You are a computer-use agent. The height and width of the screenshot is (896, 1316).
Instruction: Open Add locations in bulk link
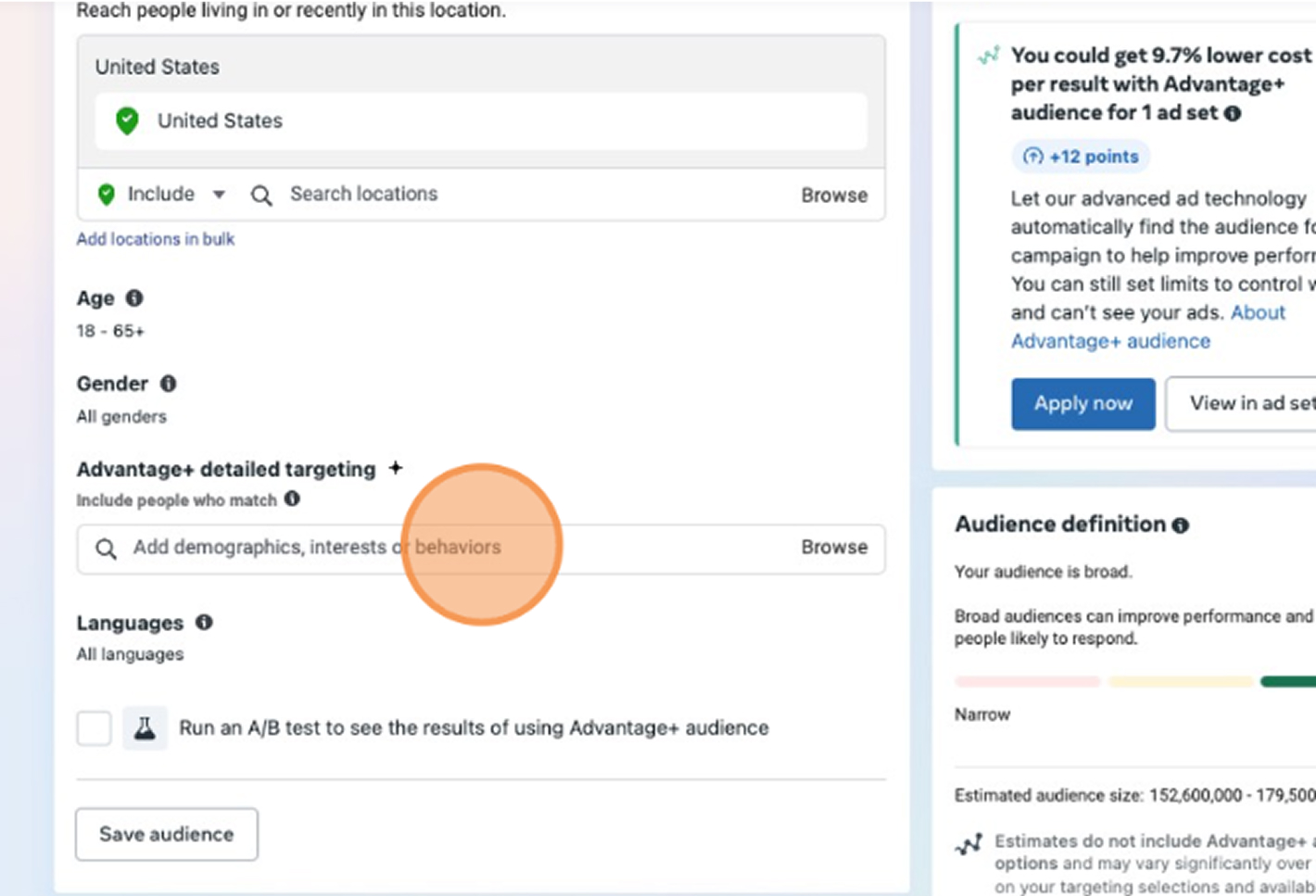tap(156, 239)
